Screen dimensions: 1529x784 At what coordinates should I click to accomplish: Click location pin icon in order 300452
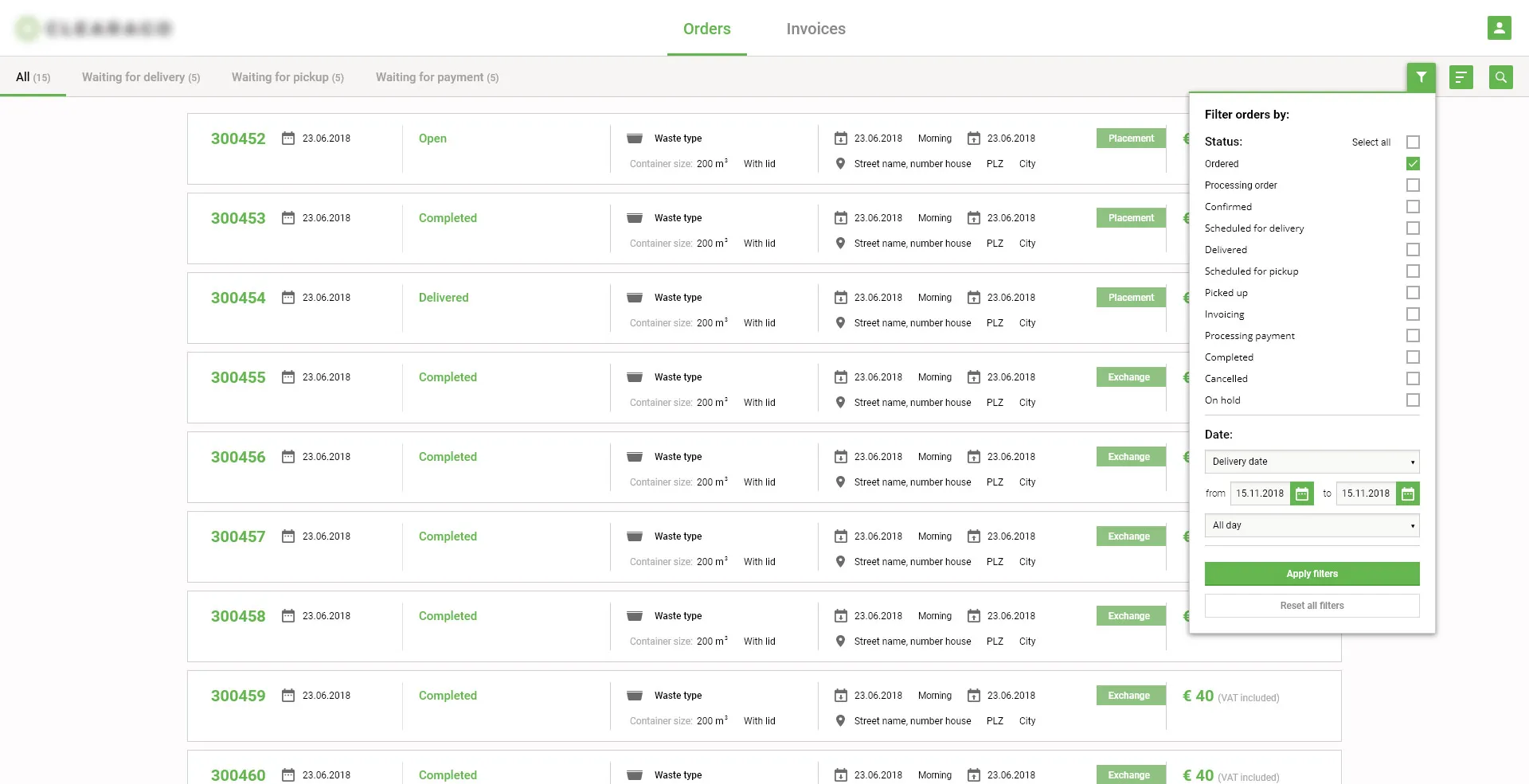click(x=840, y=164)
